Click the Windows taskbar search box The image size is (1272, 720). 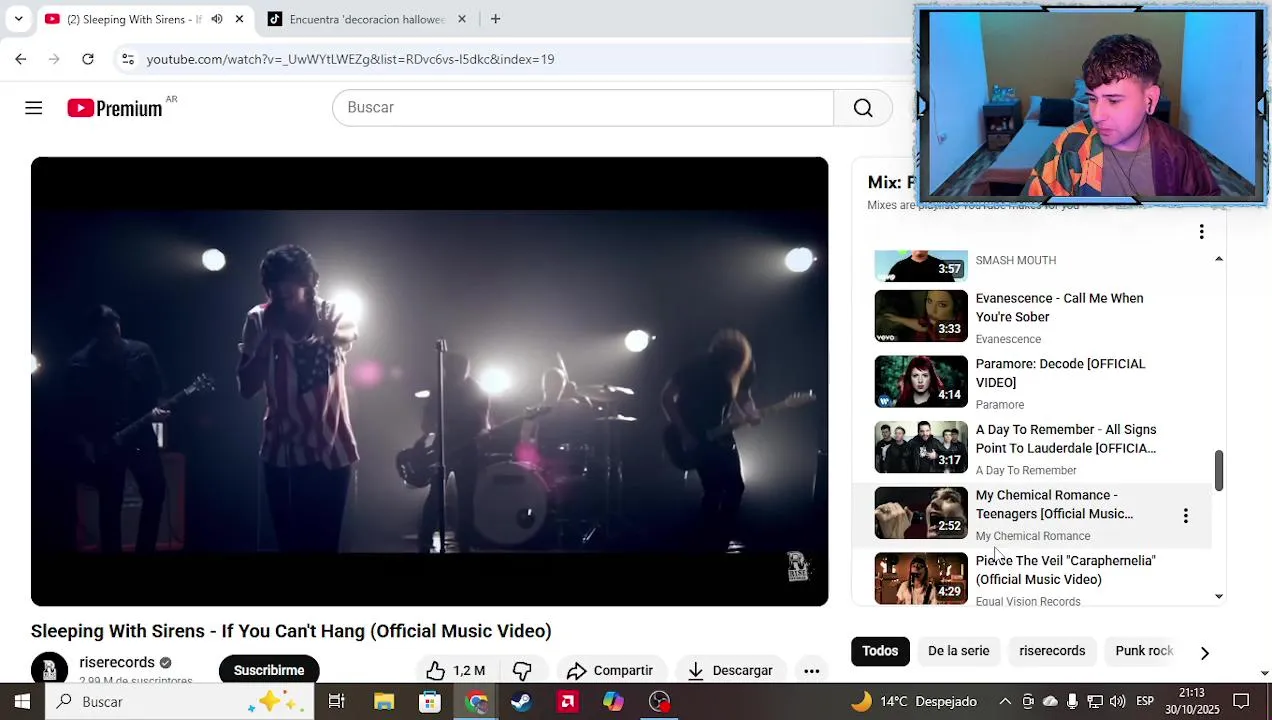(x=180, y=702)
